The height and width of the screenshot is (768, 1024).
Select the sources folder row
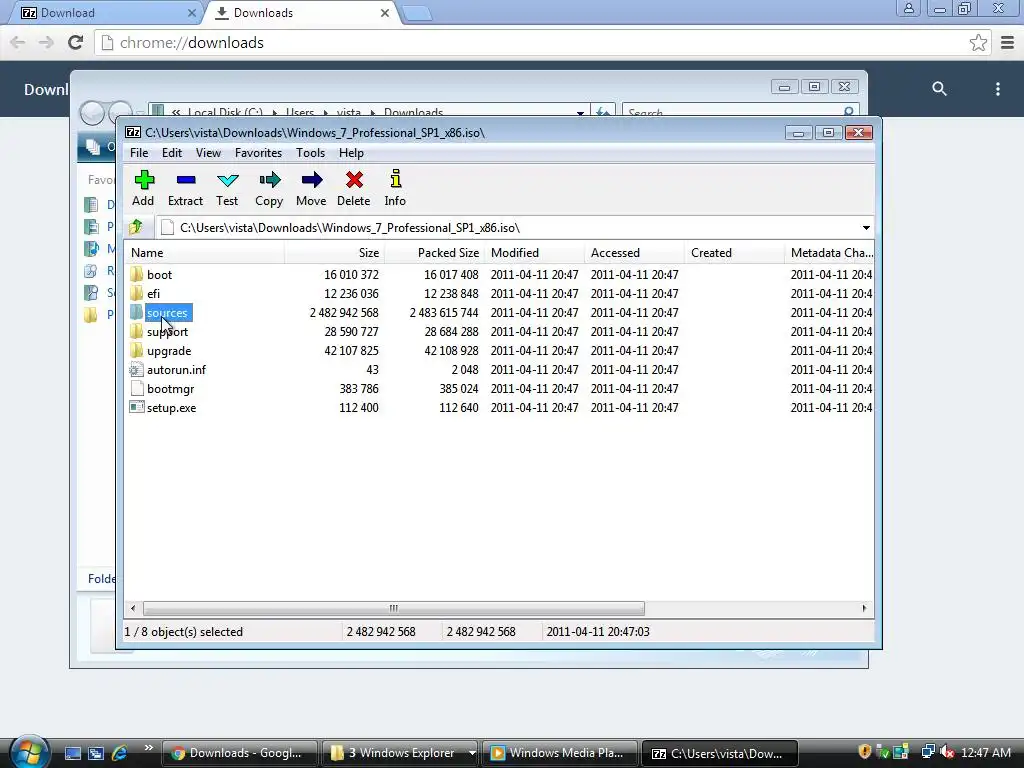(500, 312)
